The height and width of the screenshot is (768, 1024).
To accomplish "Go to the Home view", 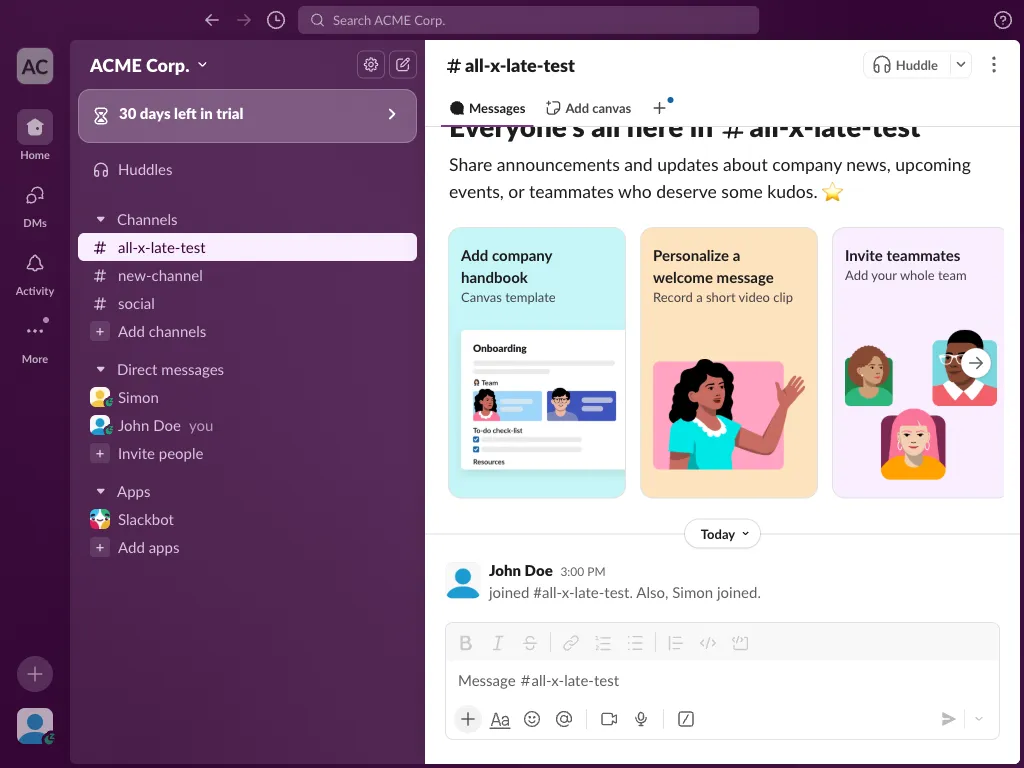I will click(35, 135).
